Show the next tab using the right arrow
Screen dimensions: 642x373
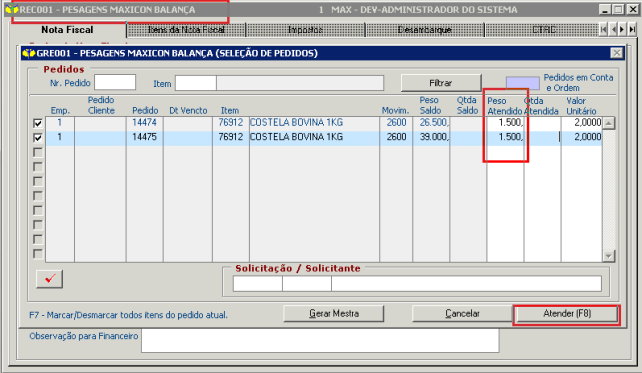[622, 29]
